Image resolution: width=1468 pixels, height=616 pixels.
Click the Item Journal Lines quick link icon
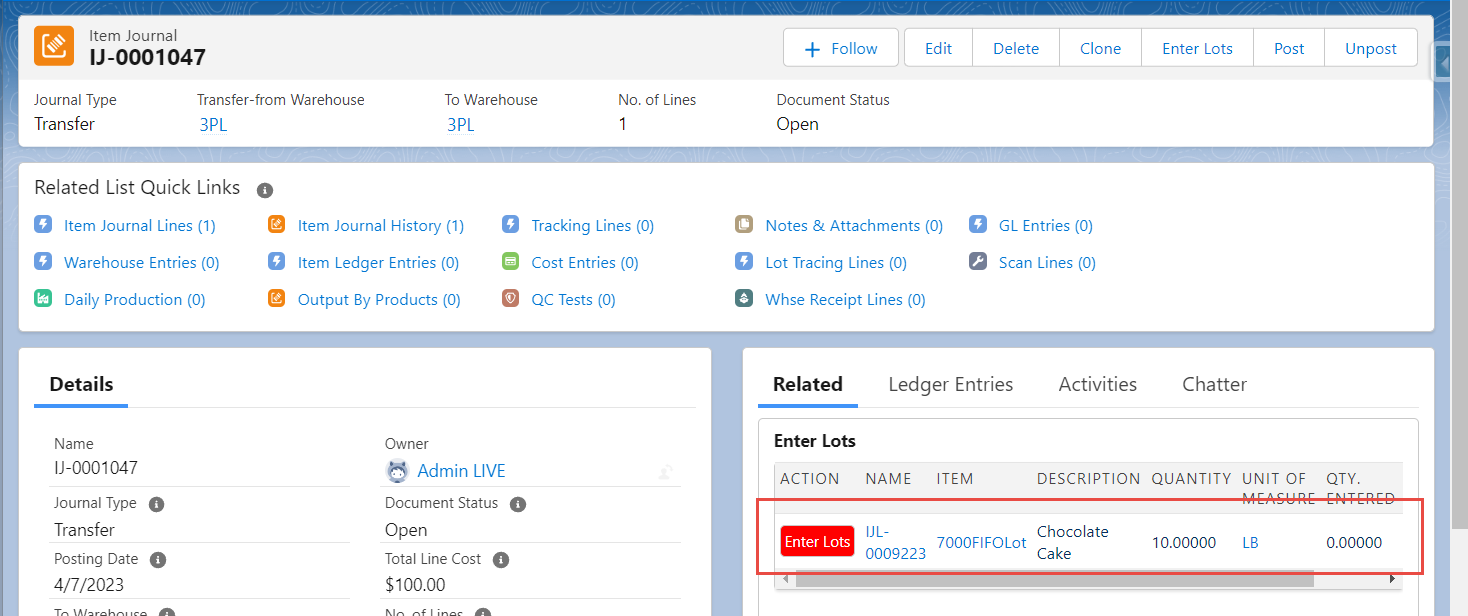coord(43,225)
